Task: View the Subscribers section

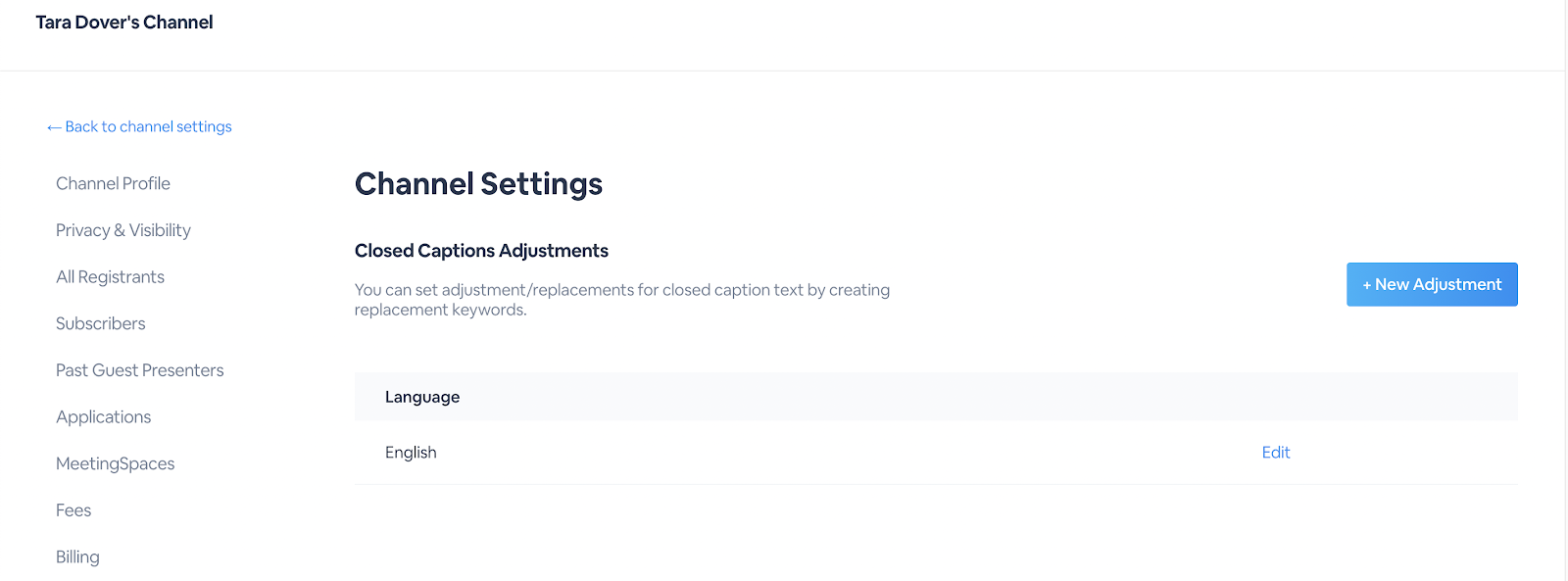Action: click(100, 323)
